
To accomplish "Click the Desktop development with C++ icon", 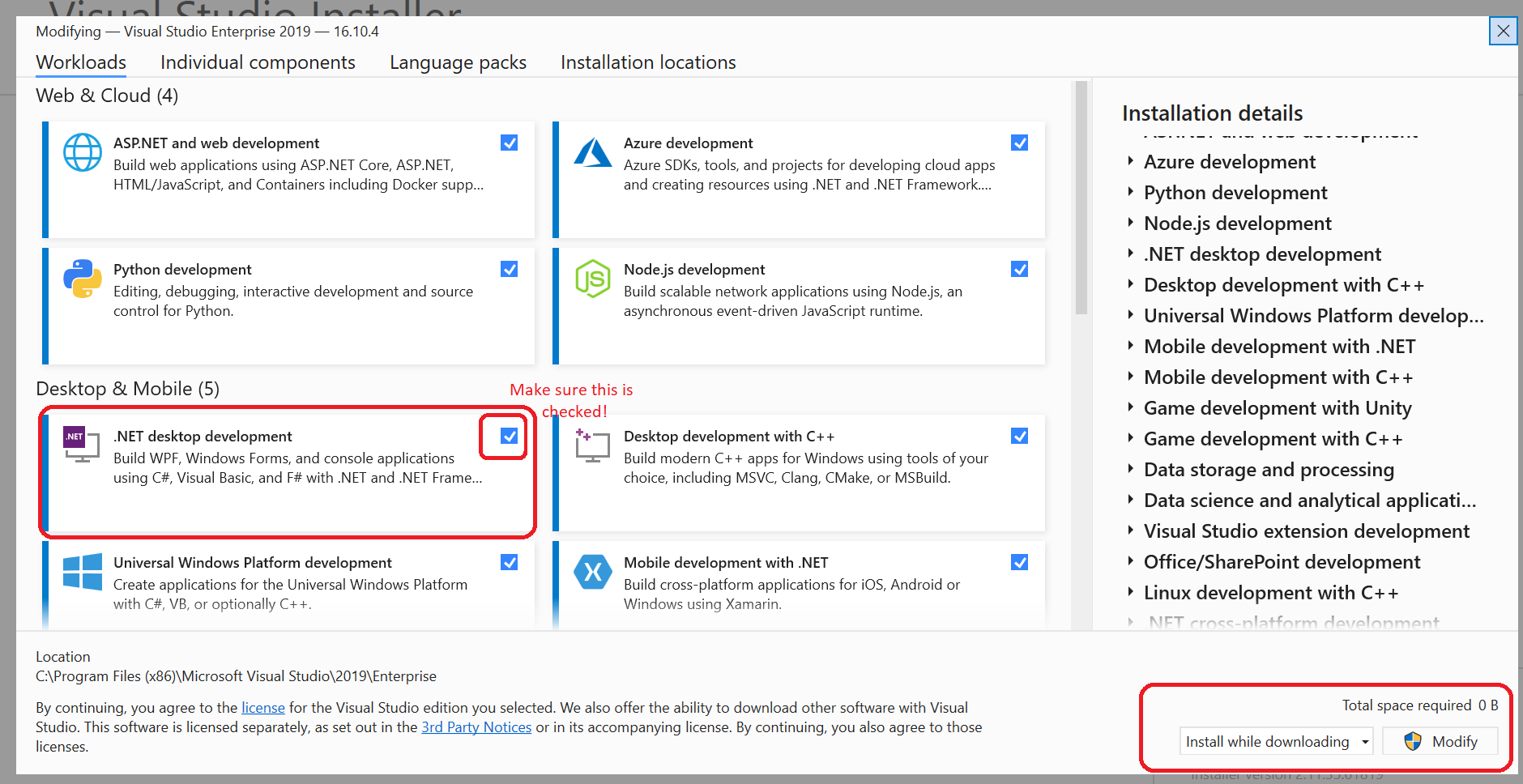I will click(593, 445).
